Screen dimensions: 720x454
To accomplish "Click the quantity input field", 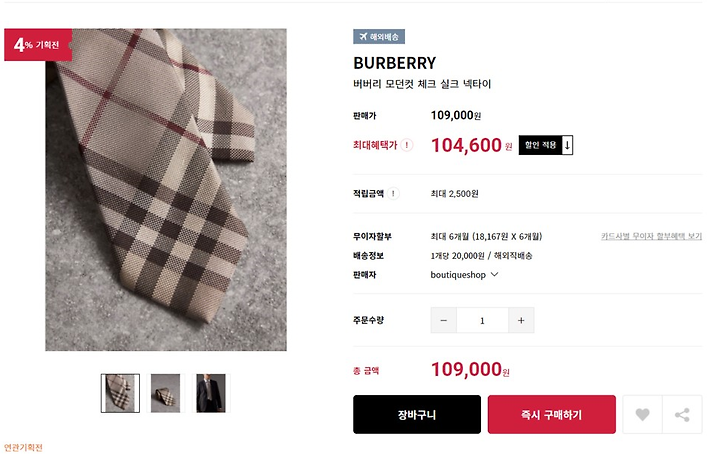I will click(x=482, y=320).
